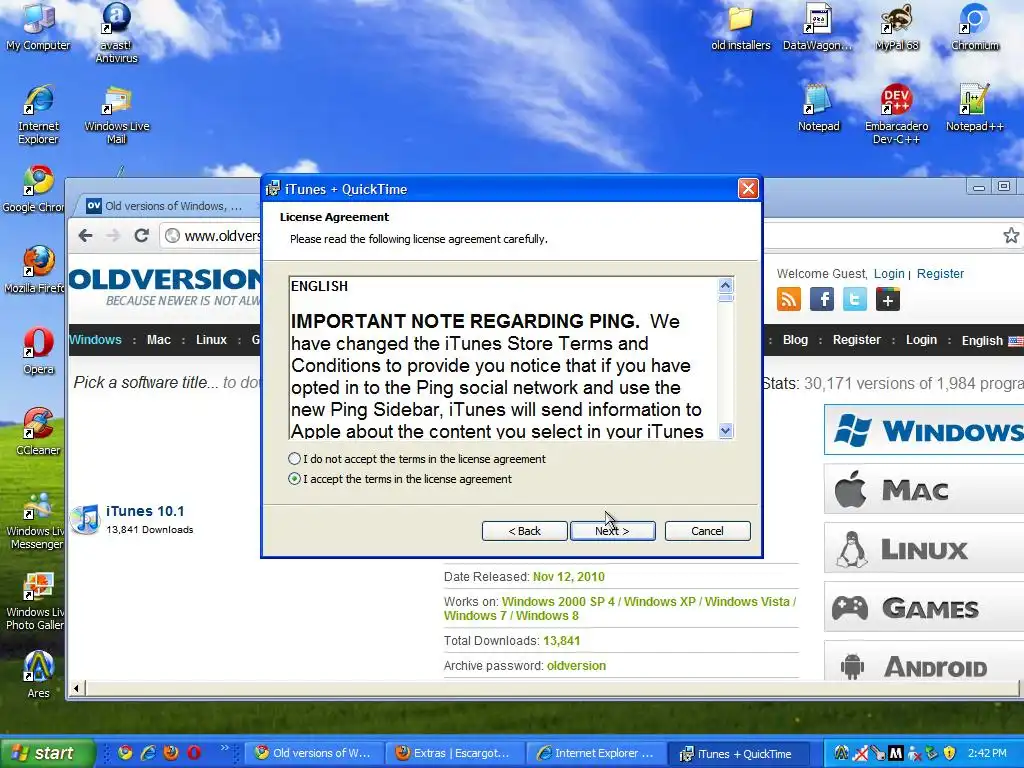
Task: Open Windows Live Mail desktop shortcut
Action: 117,114
